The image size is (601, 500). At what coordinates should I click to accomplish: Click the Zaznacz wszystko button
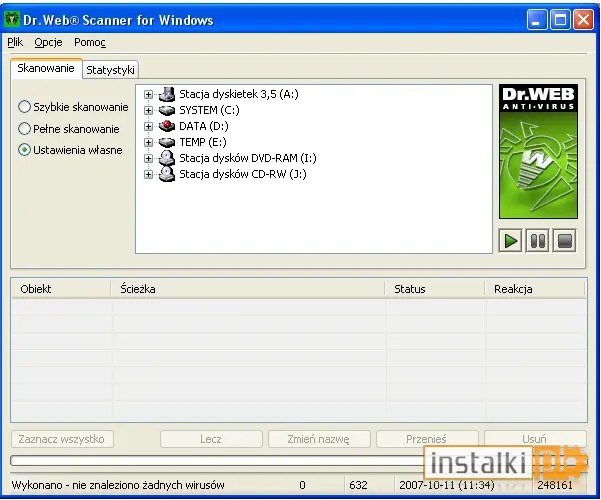tap(62, 439)
